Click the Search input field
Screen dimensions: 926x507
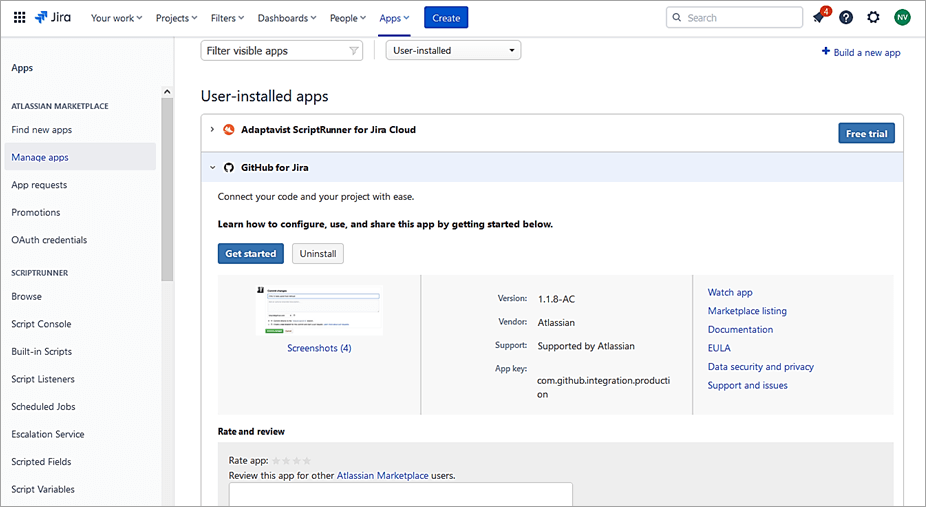point(734,18)
